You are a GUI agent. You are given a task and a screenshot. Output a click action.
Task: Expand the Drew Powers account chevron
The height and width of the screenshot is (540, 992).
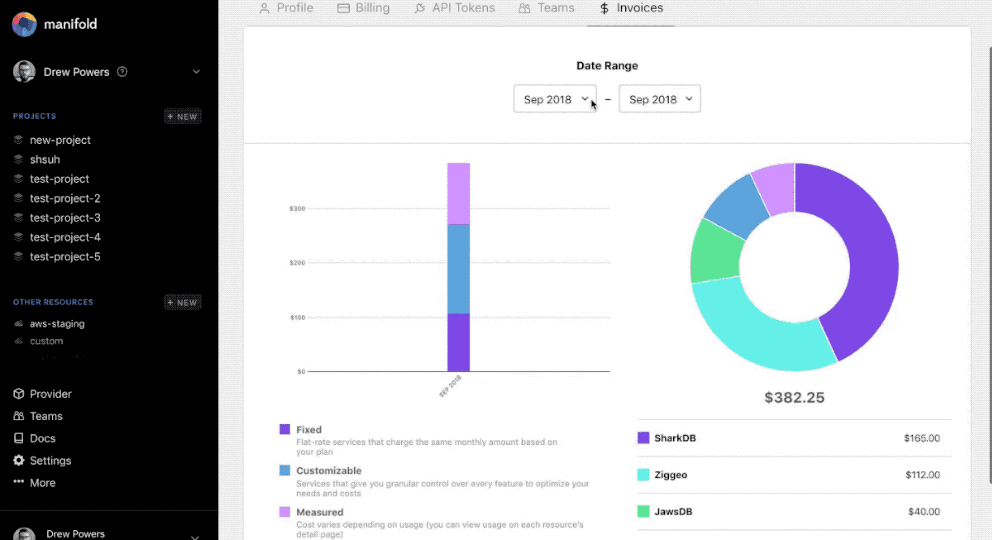[x=196, y=72]
